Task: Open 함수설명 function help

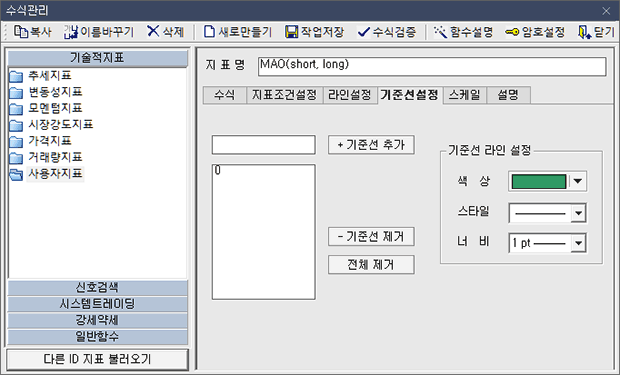Action: (463, 32)
